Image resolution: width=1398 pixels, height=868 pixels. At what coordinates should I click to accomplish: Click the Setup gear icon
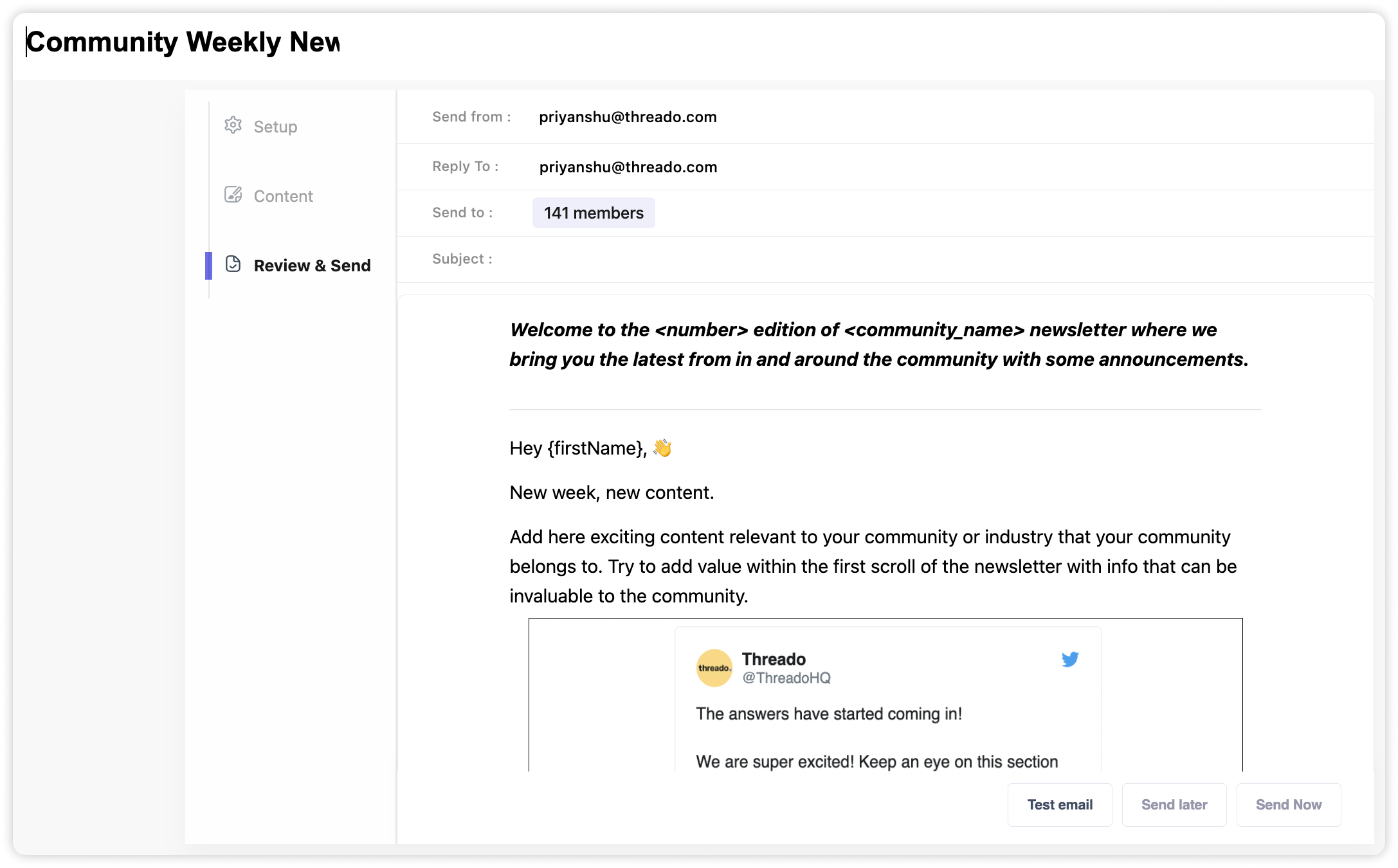pyautogui.click(x=233, y=125)
